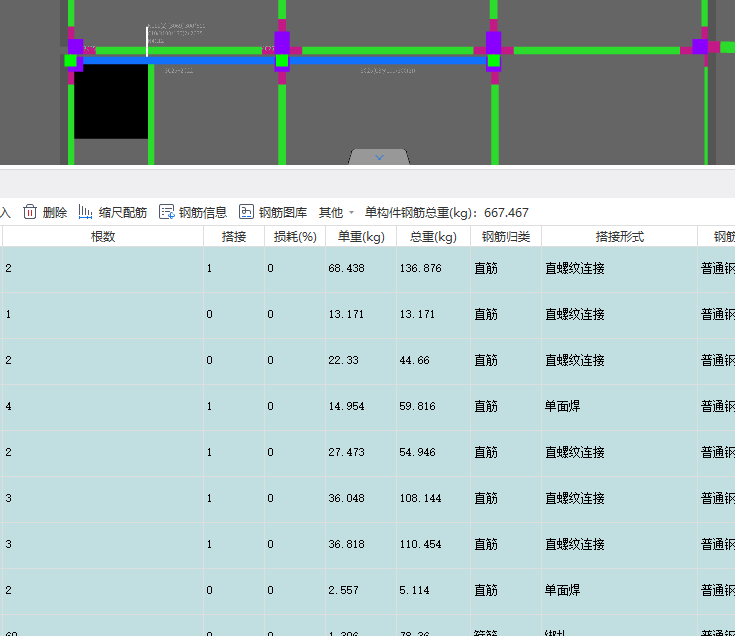The width and height of the screenshot is (735, 638).
Task: Click the 搭接 column header
Action: tap(234, 237)
